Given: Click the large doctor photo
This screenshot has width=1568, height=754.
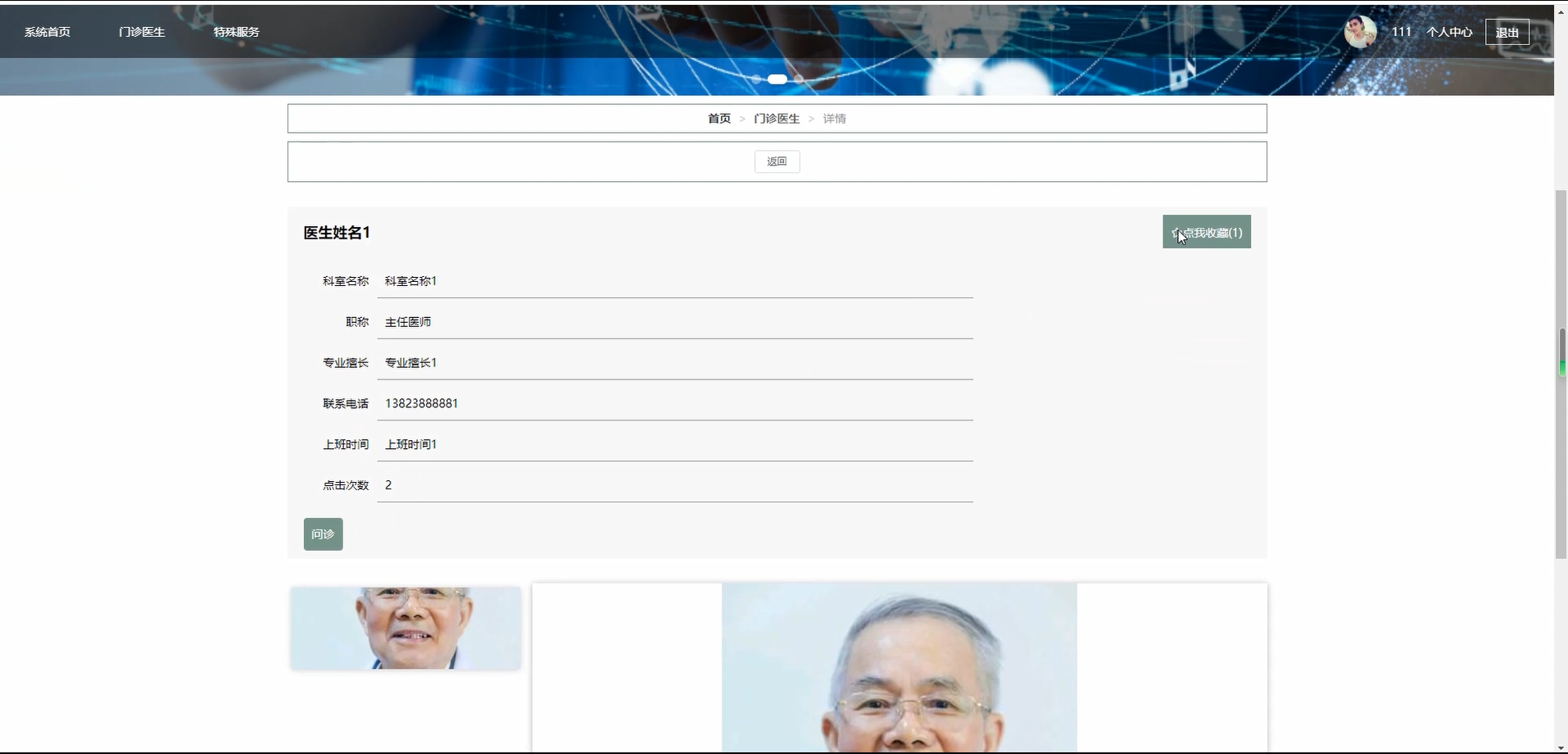Looking at the screenshot, I should (900, 668).
